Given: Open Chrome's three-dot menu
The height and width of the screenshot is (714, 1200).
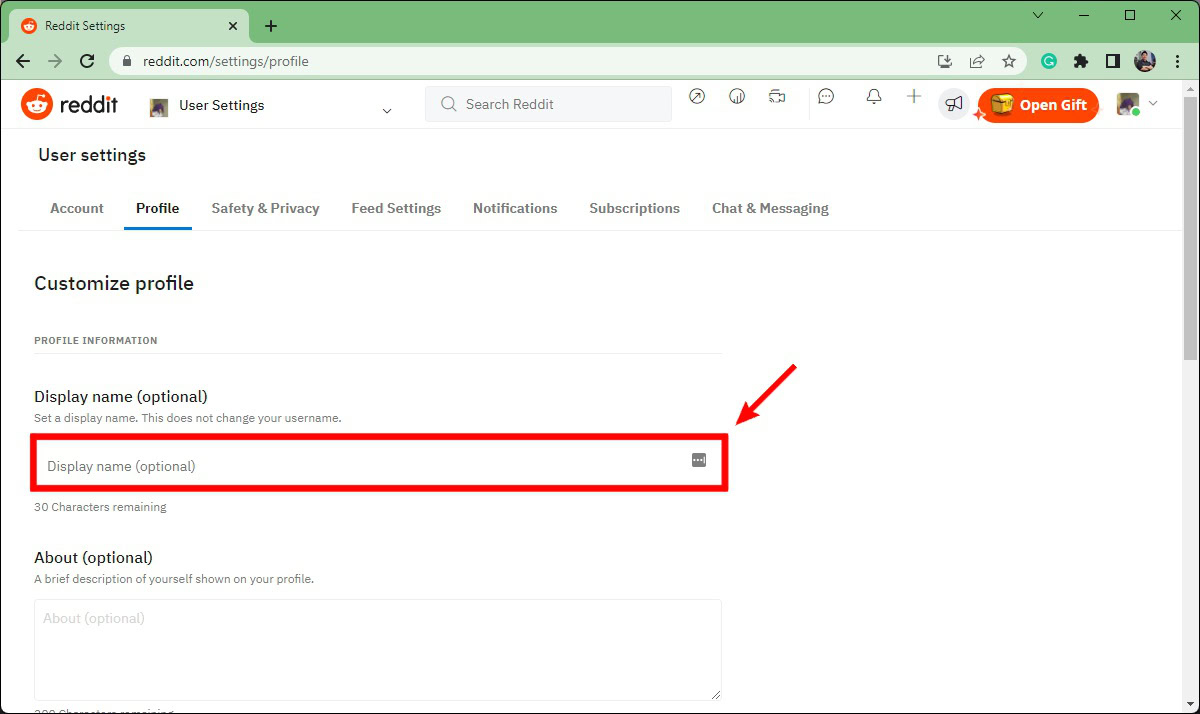Looking at the screenshot, I should click(x=1178, y=60).
